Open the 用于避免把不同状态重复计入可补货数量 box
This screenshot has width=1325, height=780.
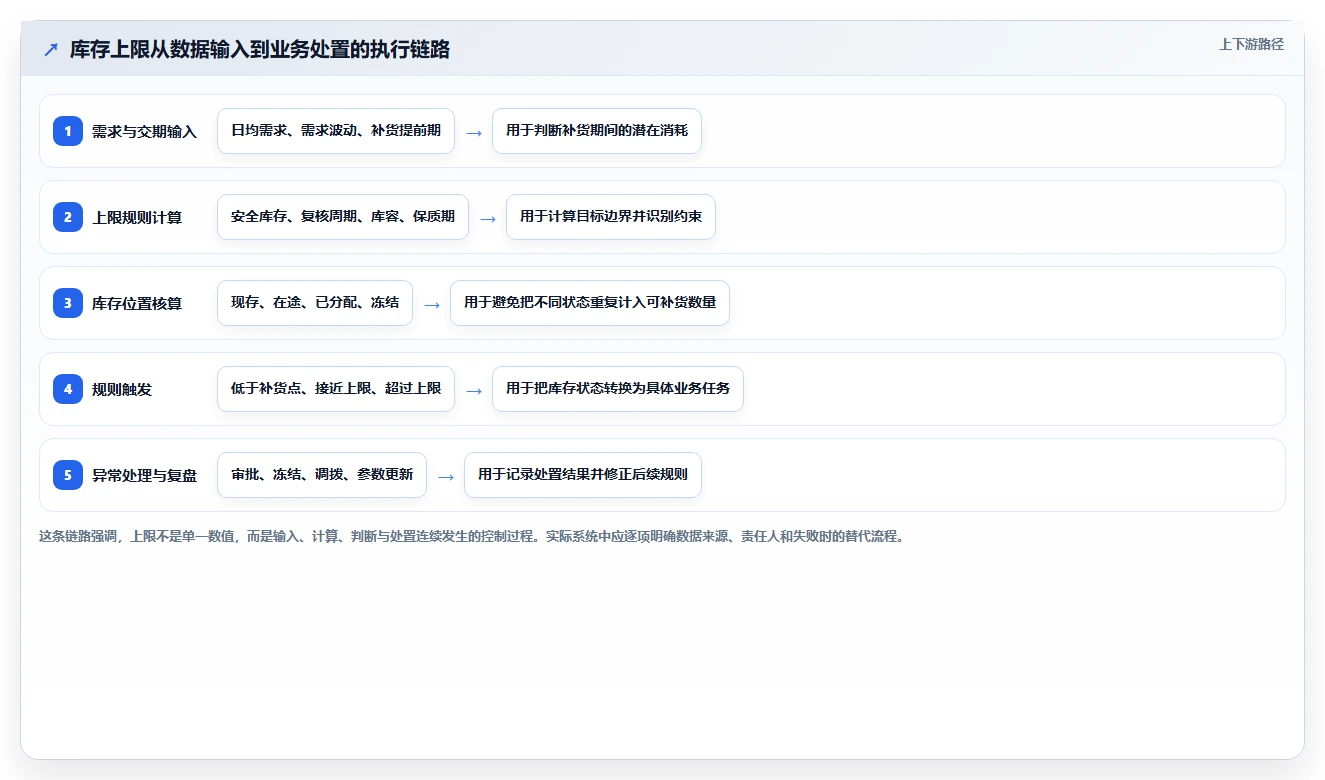click(590, 303)
